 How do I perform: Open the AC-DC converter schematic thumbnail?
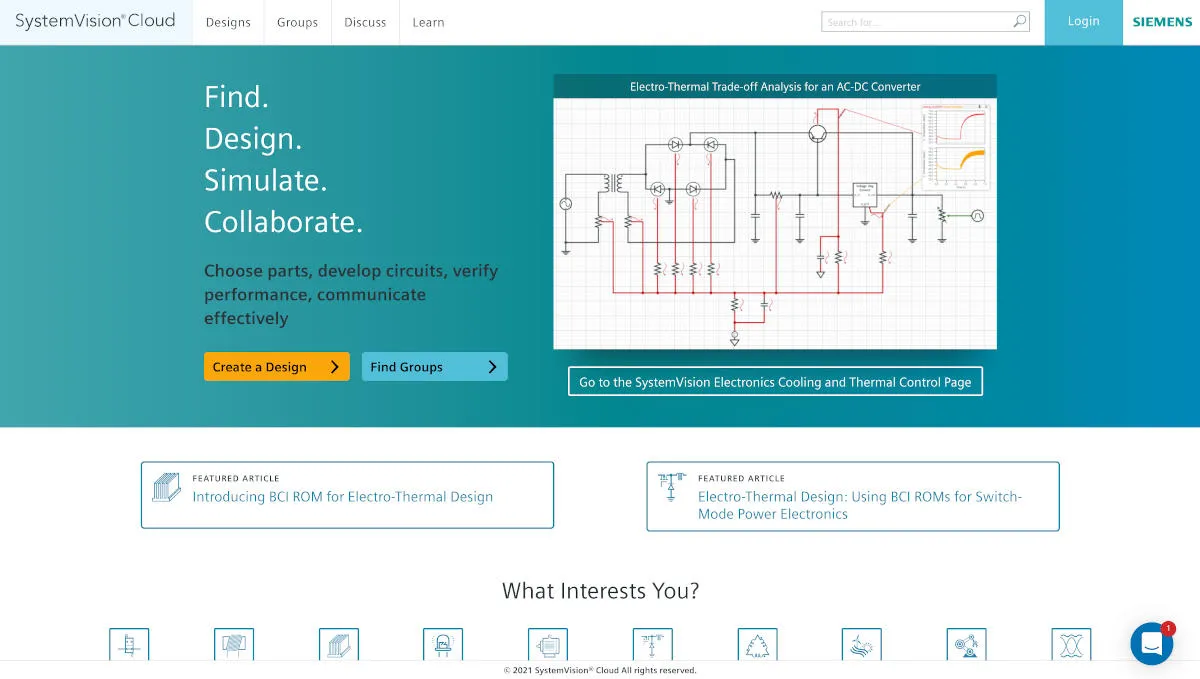pos(775,223)
